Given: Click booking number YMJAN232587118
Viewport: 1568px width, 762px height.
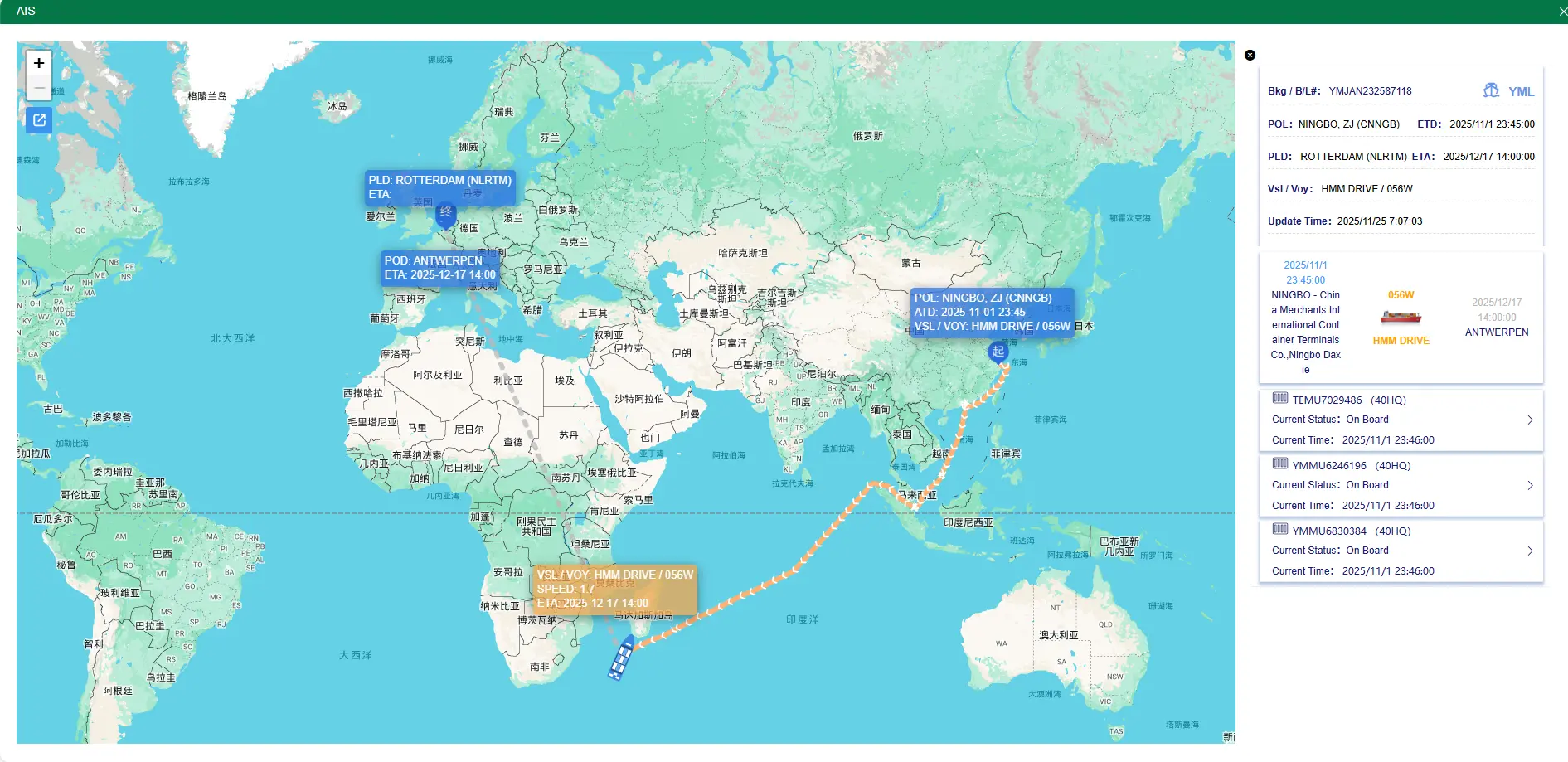Looking at the screenshot, I should click(1370, 91).
